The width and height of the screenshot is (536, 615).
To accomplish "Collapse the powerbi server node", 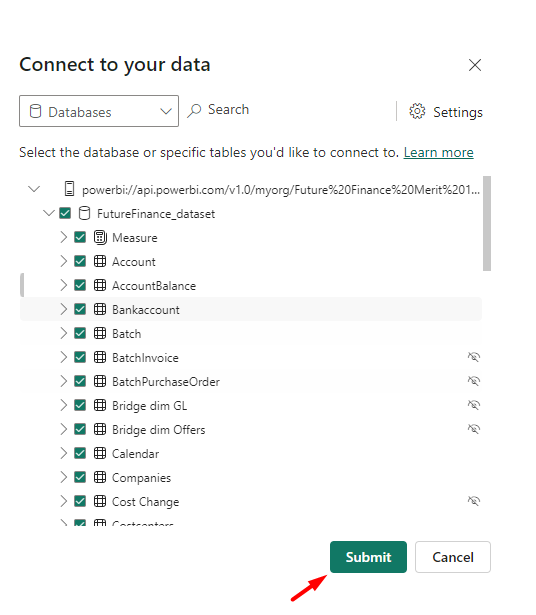I will (x=34, y=189).
